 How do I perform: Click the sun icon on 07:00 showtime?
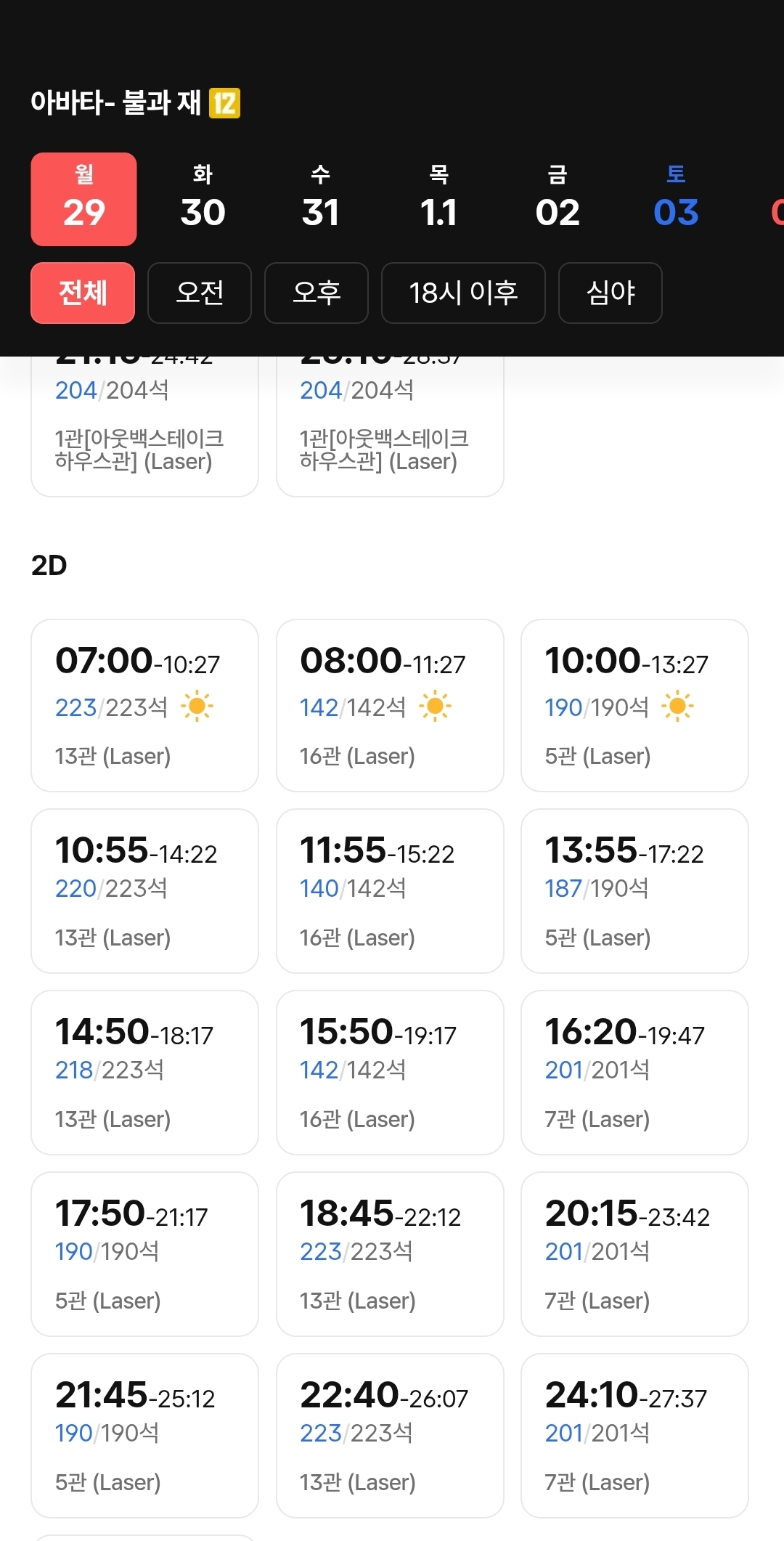pyautogui.click(x=197, y=707)
